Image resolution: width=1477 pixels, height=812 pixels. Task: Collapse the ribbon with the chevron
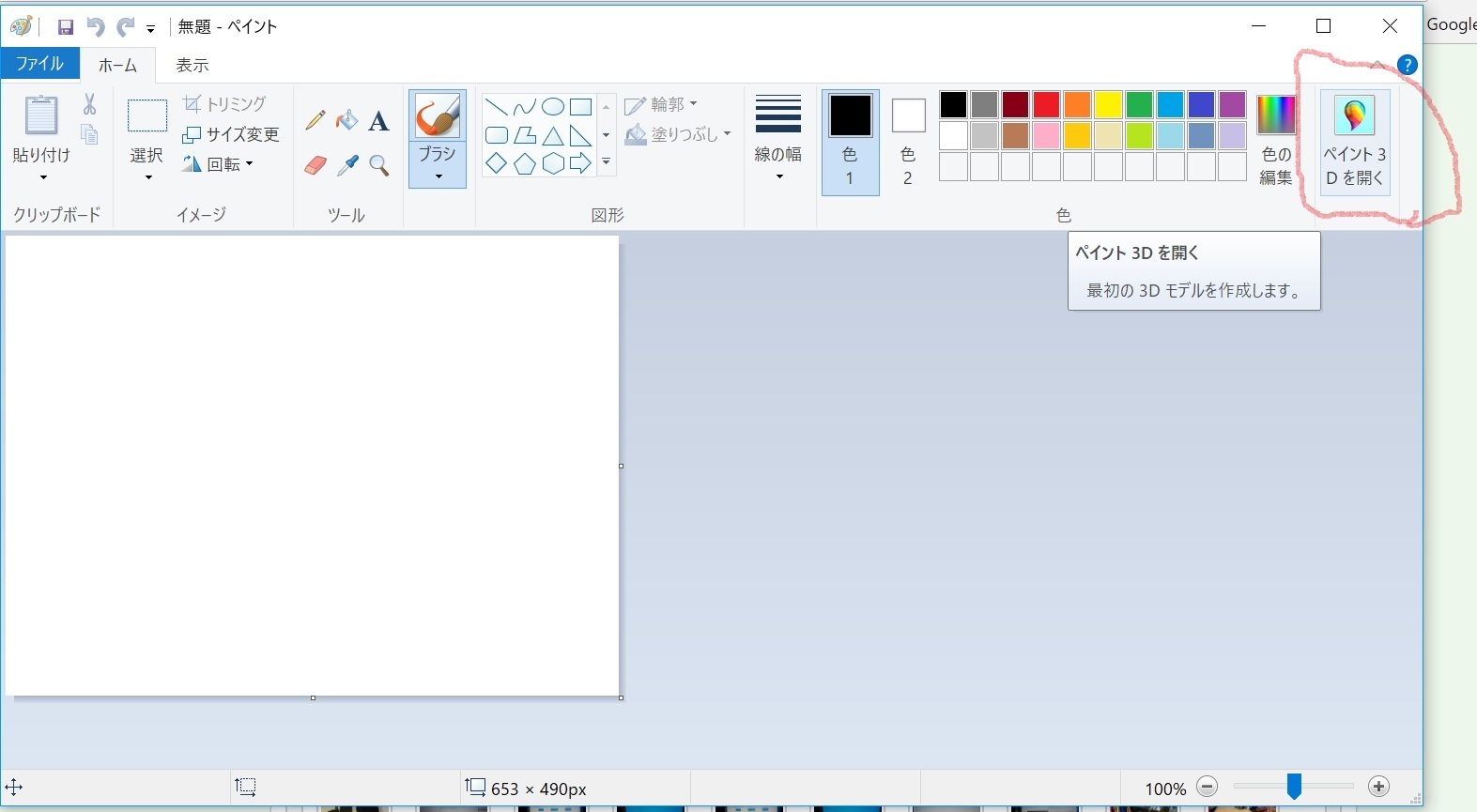coord(1377,65)
